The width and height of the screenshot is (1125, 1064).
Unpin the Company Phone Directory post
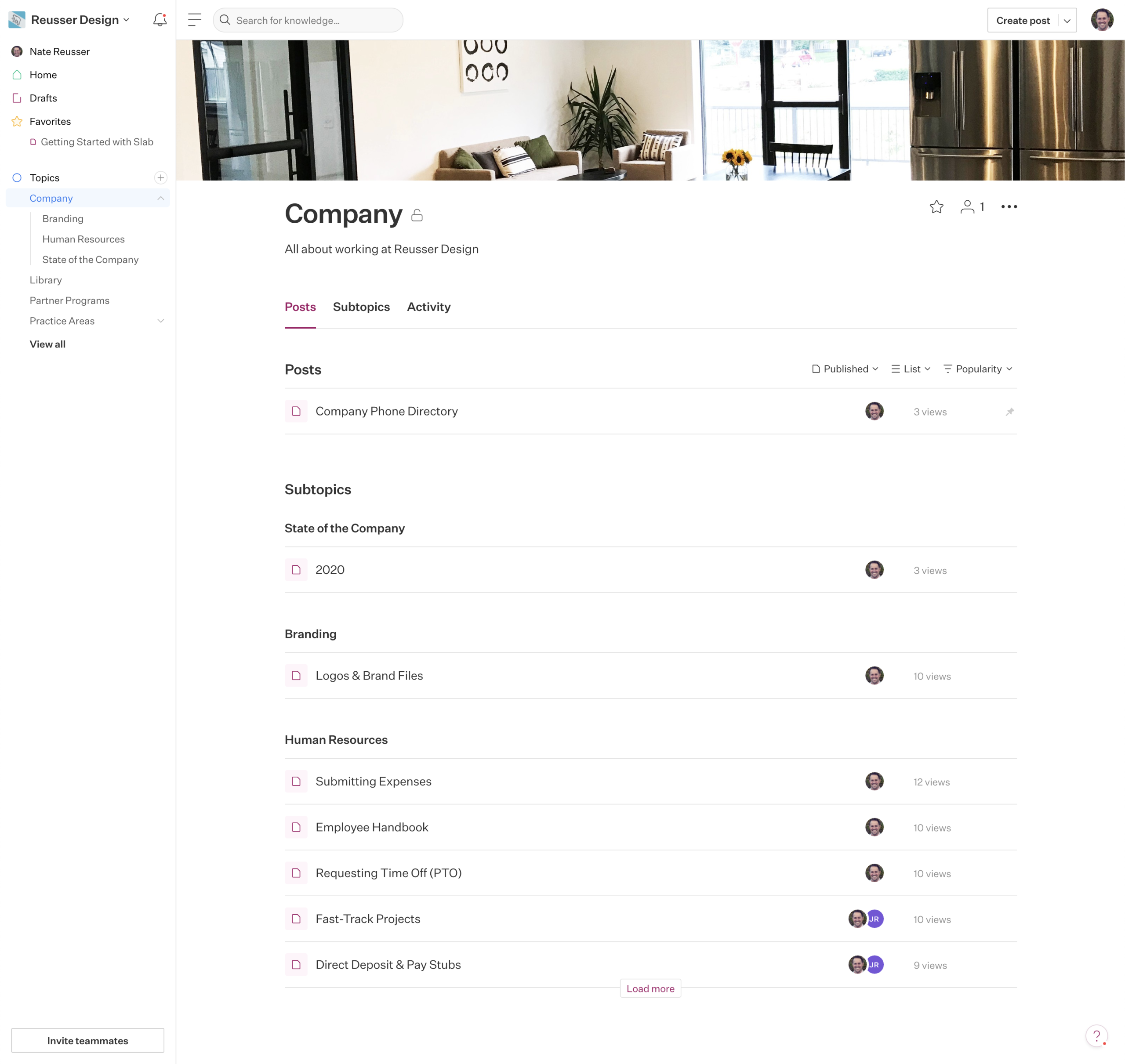coord(1010,411)
